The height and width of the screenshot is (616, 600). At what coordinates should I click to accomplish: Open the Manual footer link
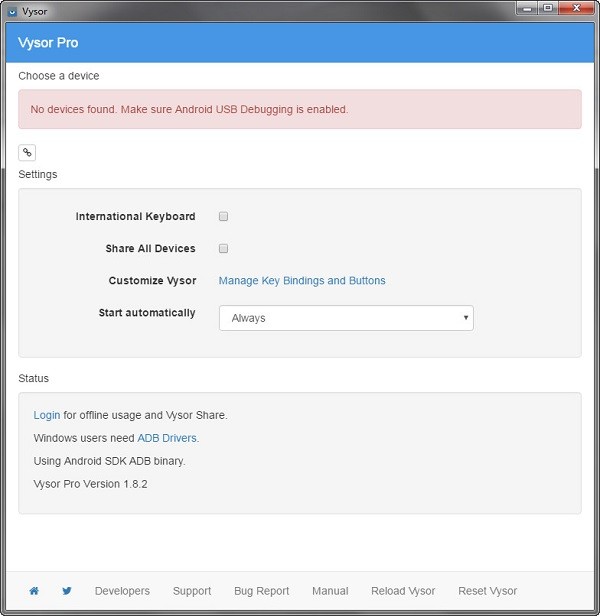tap(330, 591)
